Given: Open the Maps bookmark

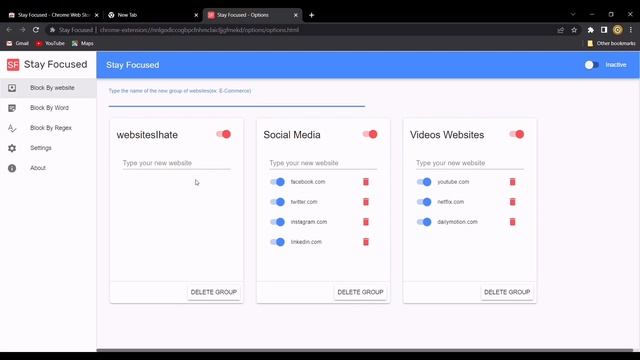Looking at the screenshot, I should [x=83, y=43].
